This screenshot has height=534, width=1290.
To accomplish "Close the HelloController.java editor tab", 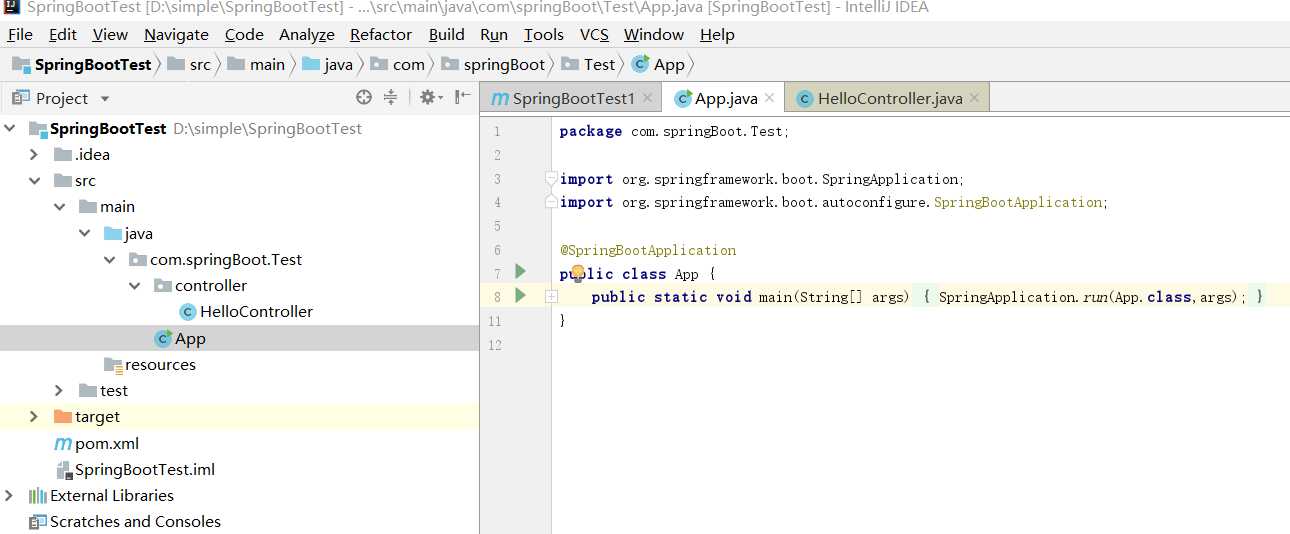I will pos(974,98).
